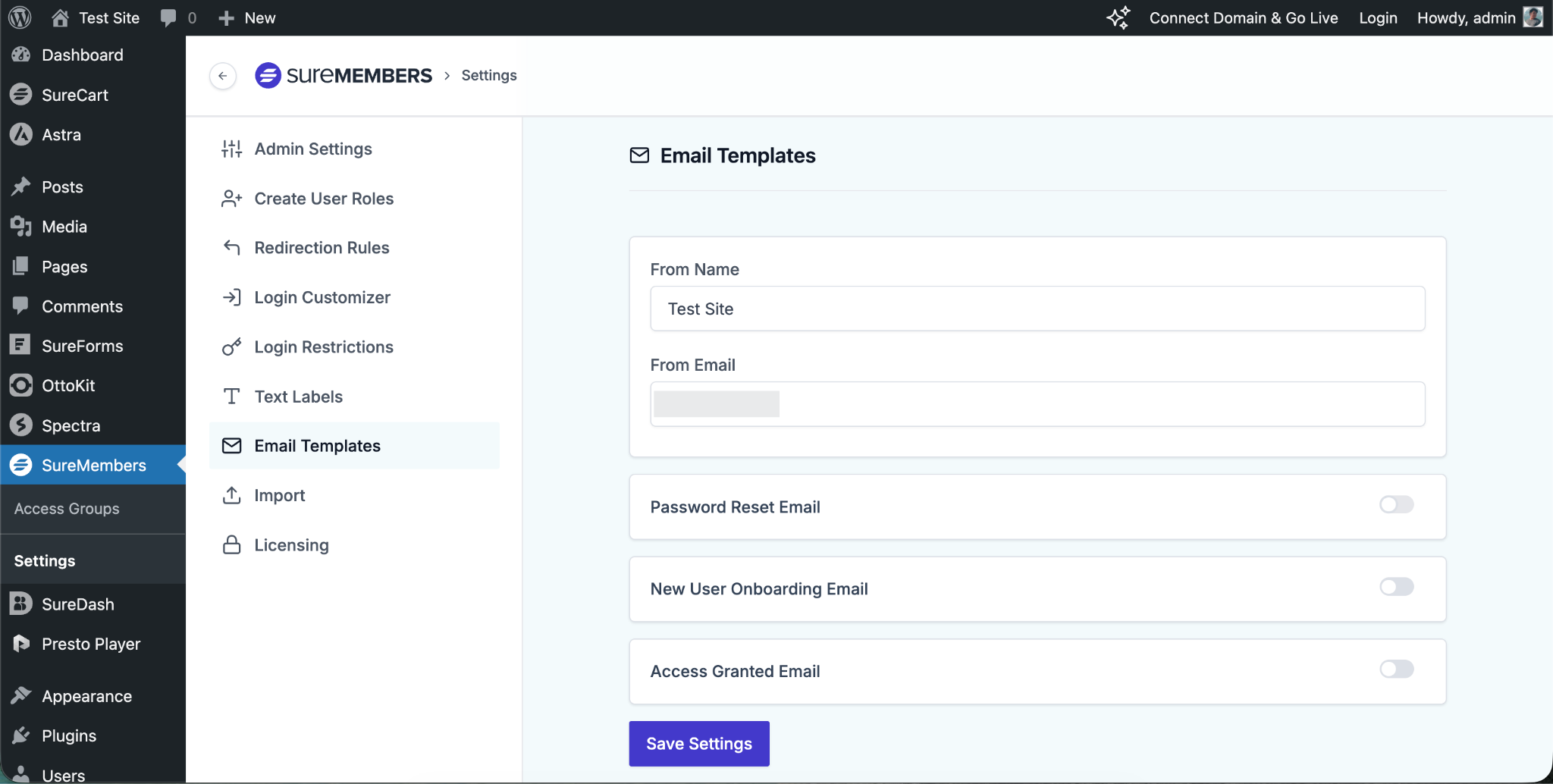Open comments bubble icon in admin bar
Screen dimensions: 1553x784
(169, 17)
